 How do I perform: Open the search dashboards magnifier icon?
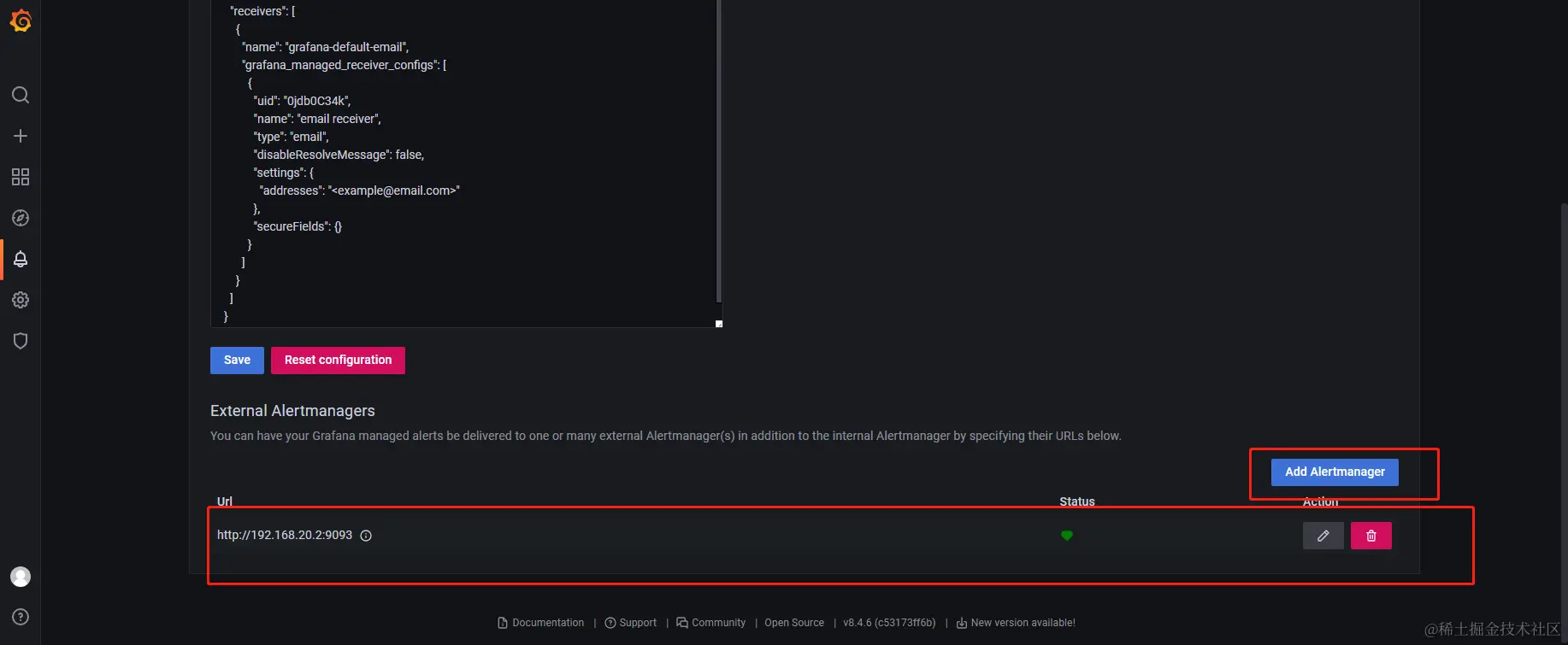pyautogui.click(x=21, y=95)
